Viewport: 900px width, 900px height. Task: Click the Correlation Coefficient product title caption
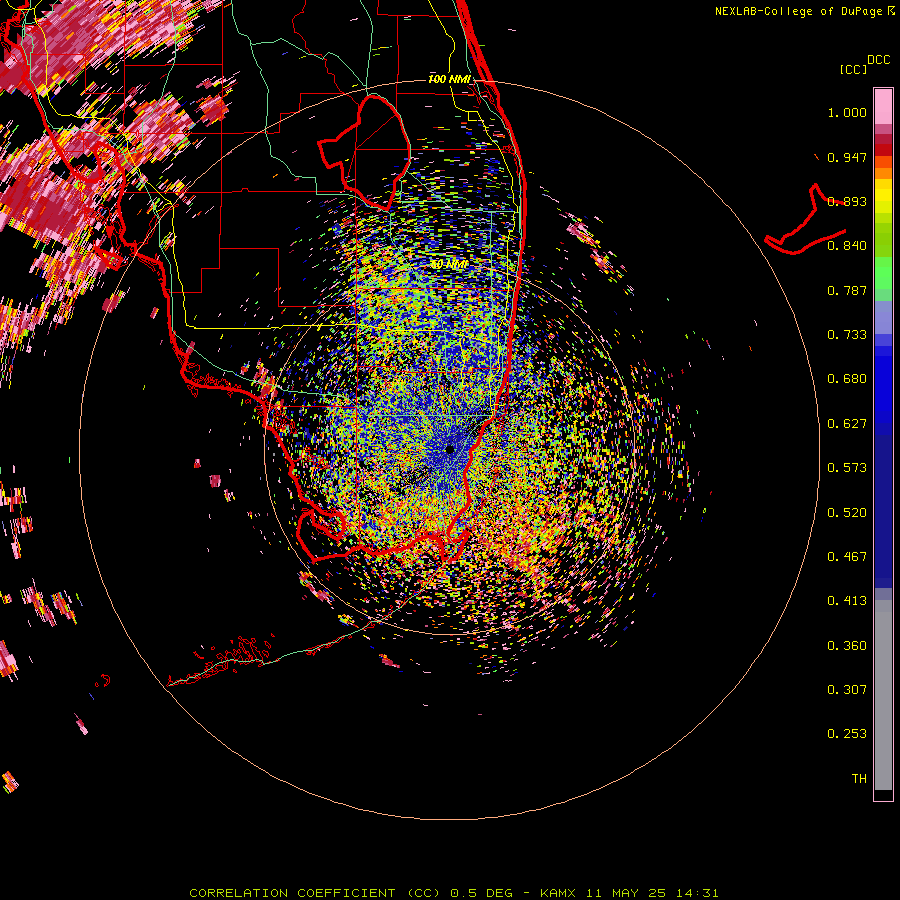[x=453, y=893]
